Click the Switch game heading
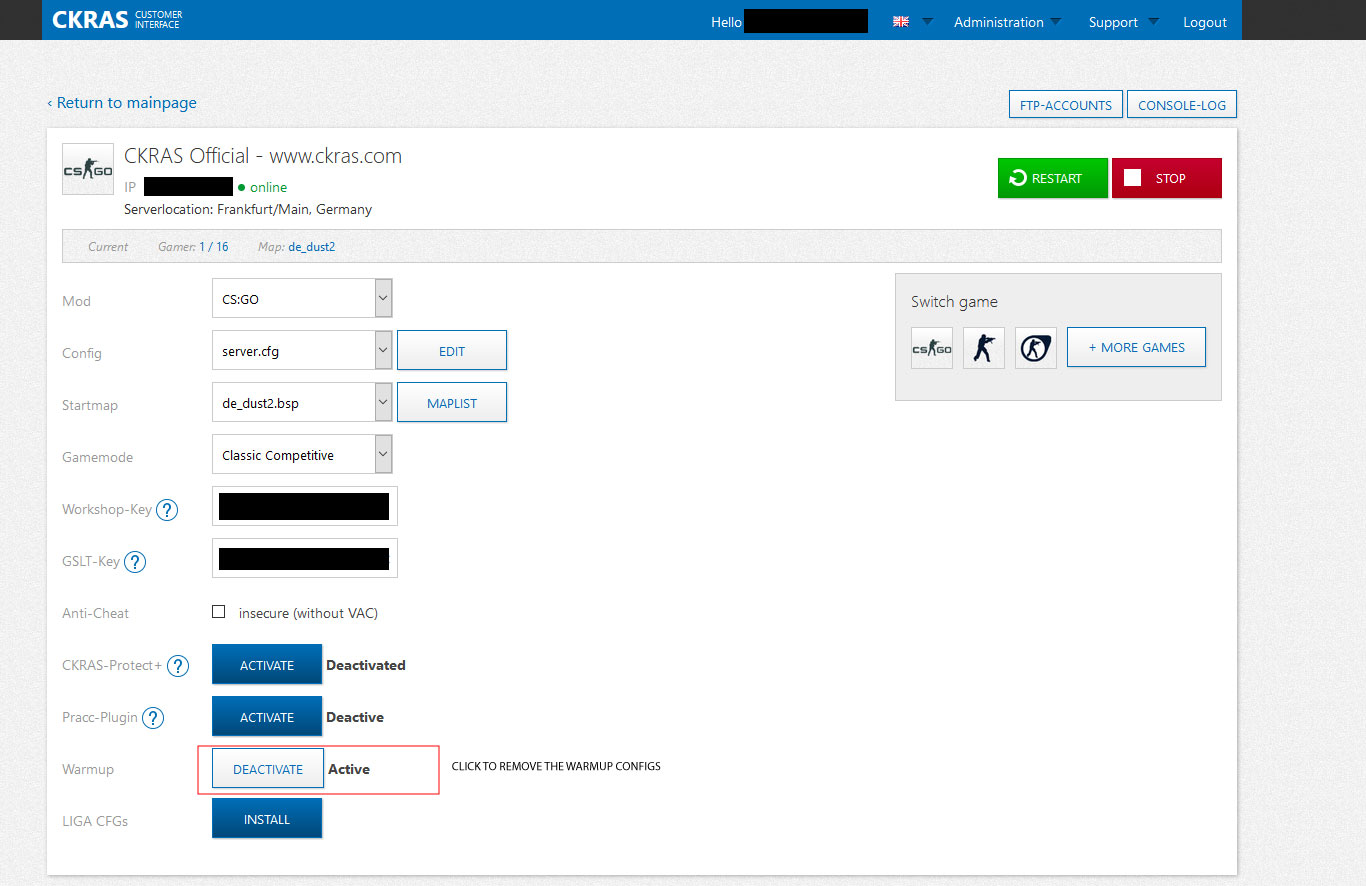 (954, 302)
